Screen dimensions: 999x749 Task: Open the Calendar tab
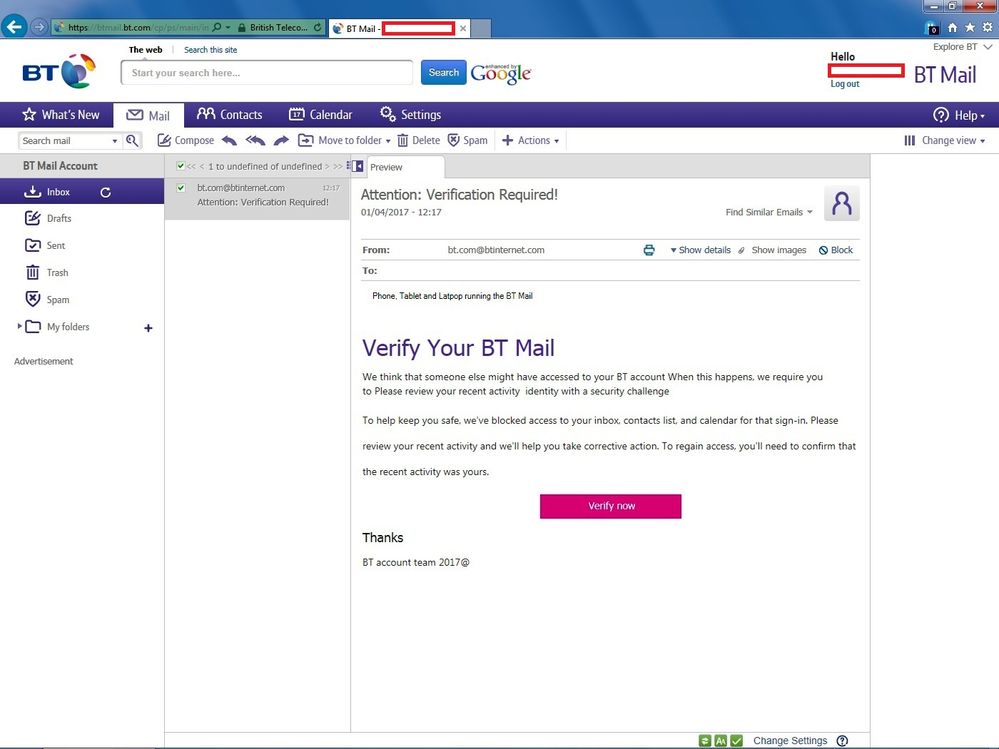(320, 115)
